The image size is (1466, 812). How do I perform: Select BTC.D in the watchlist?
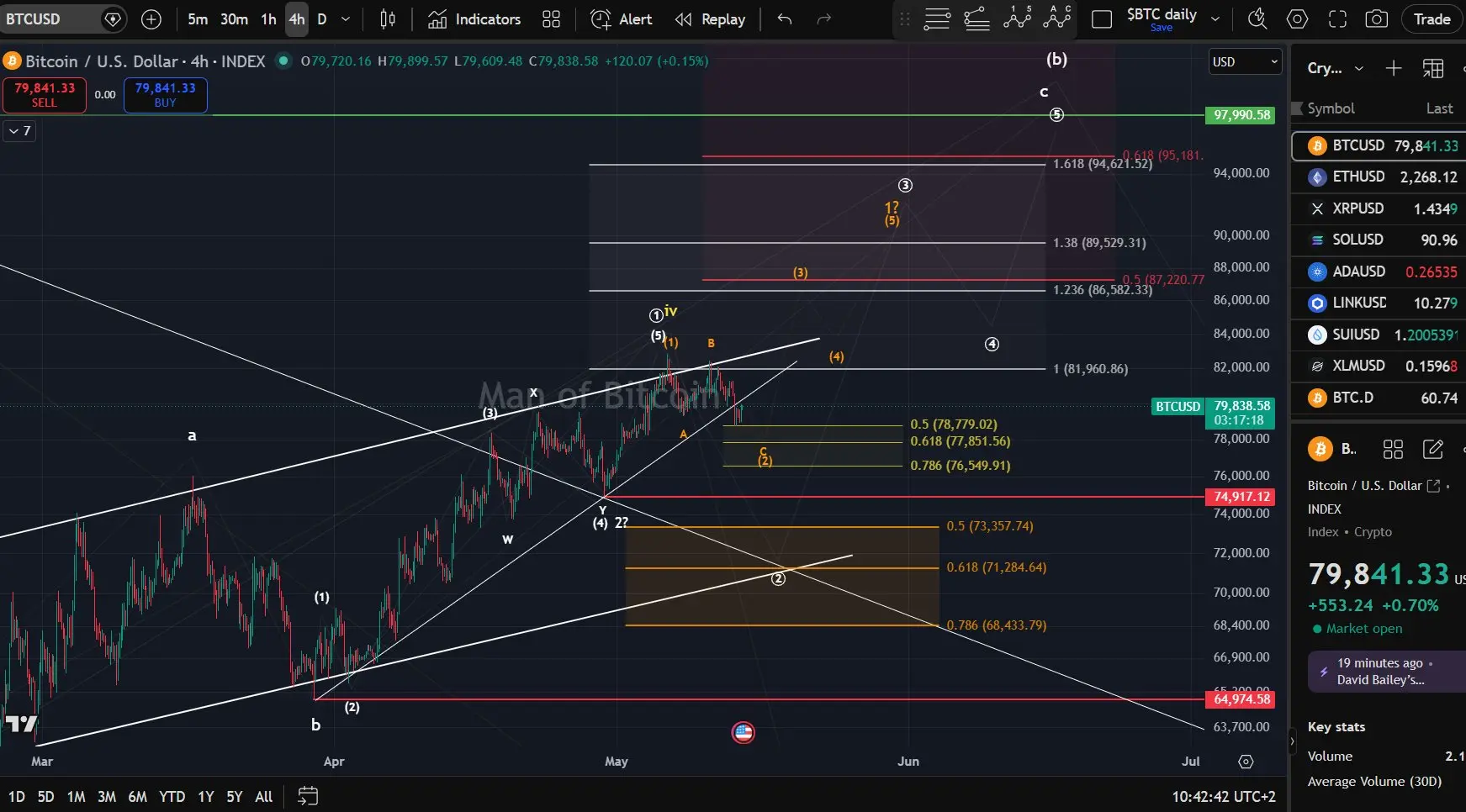click(x=1379, y=398)
